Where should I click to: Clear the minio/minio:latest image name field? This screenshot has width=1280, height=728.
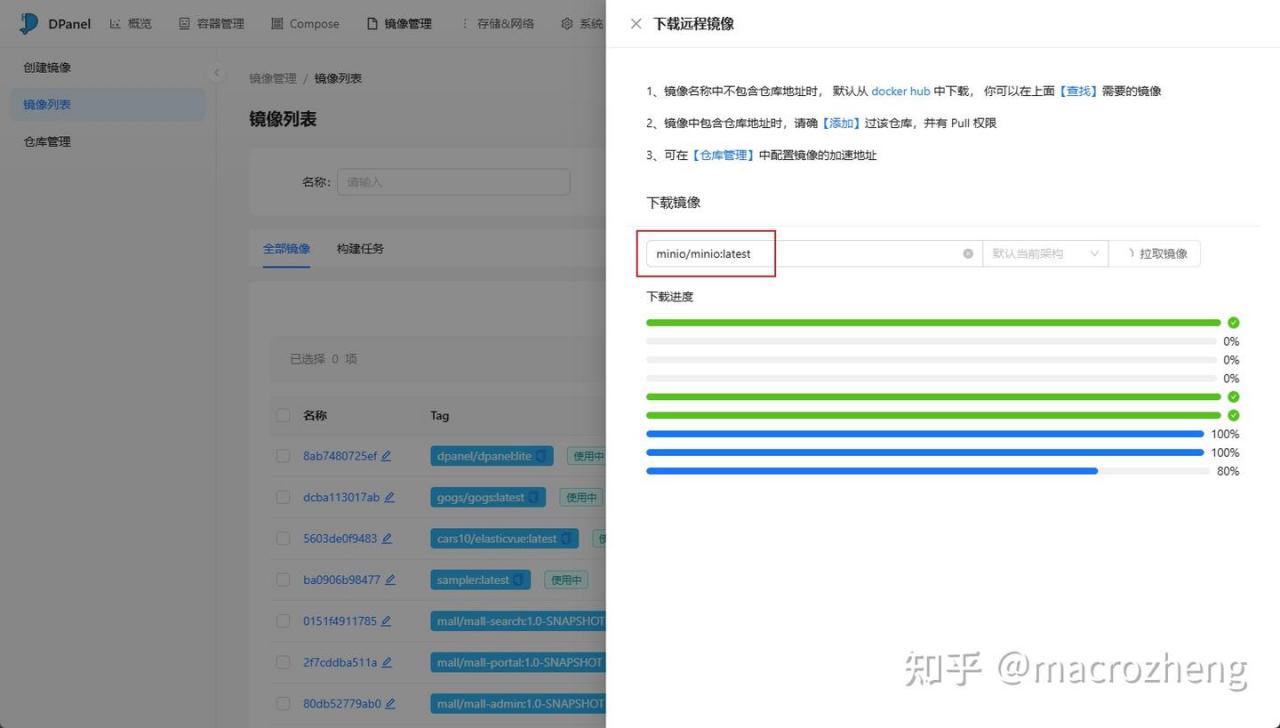[x=968, y=254]
